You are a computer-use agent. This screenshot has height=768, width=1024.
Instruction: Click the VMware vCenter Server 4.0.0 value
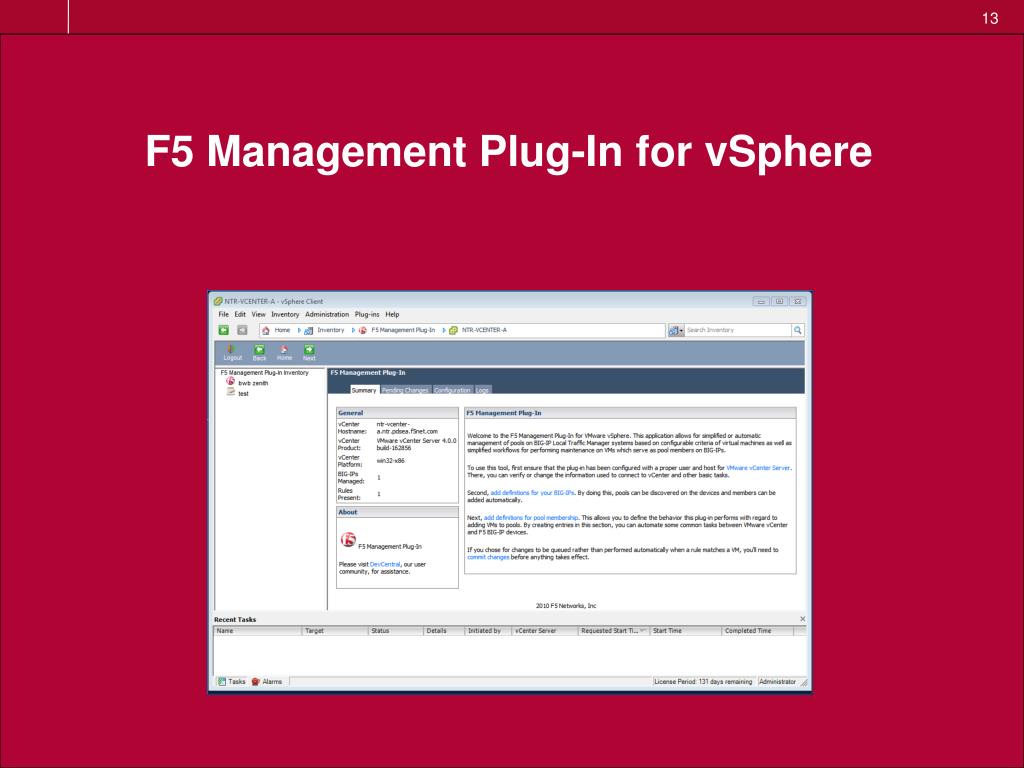point(416,445)
